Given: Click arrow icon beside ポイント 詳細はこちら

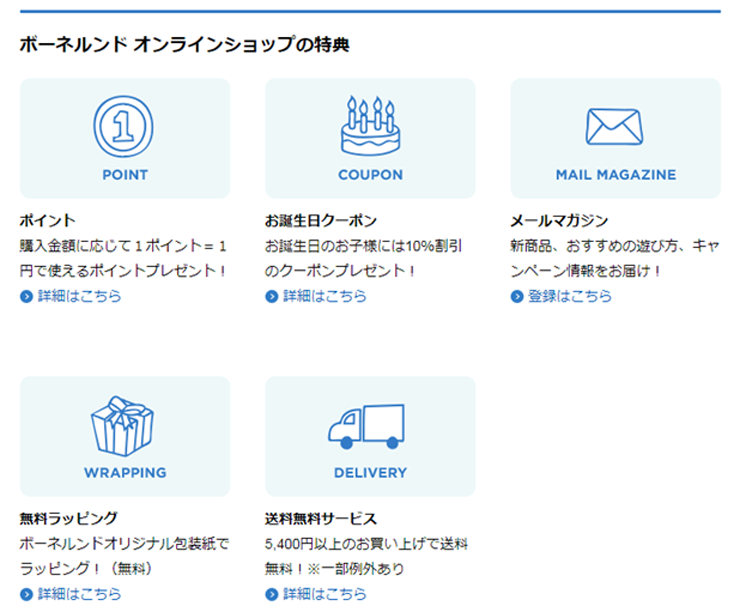Looking at the screenshot, I should tap(27, 296).
